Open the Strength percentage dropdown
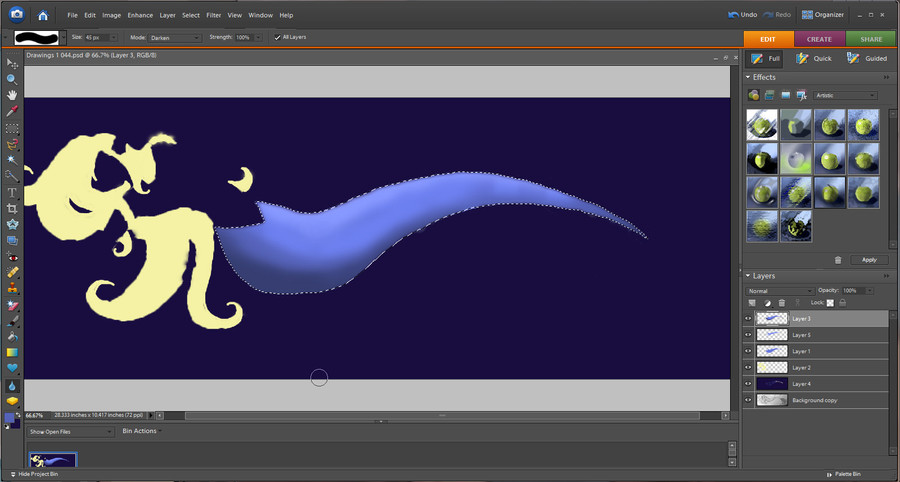The width and height of the screenshot is (900, 482). click(258, 37)
